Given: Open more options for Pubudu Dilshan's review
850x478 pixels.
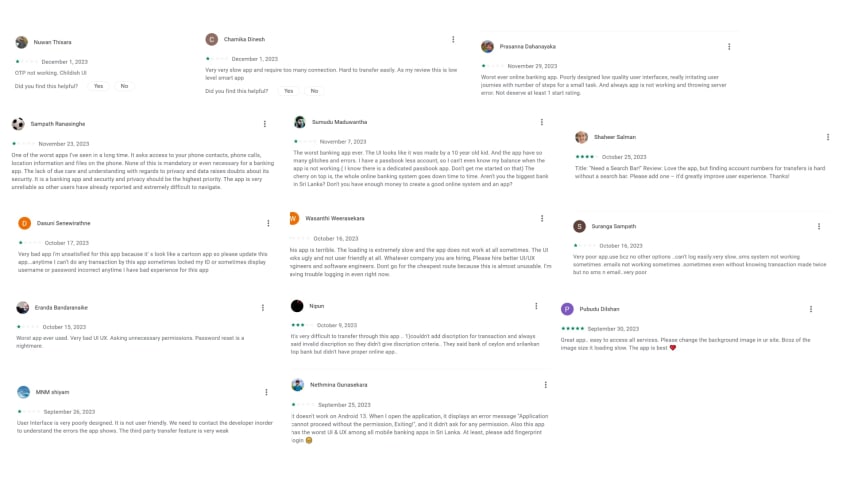Looking at the screenshot, I should pos(811,310).
